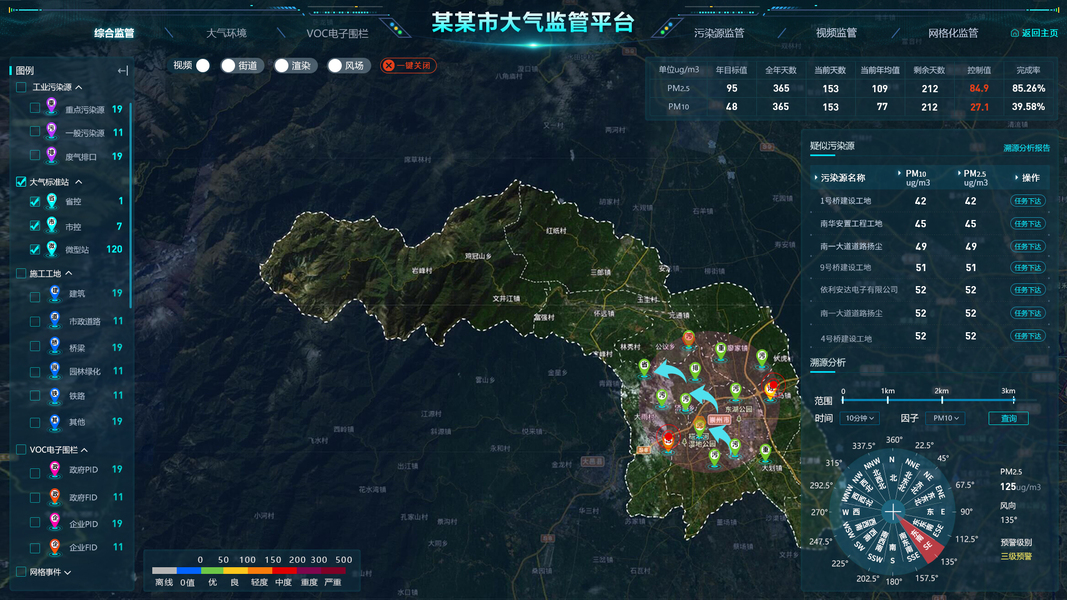Switch to 综合监管 tab
Screen dimensions: 1067x600
tap(114, 33)
